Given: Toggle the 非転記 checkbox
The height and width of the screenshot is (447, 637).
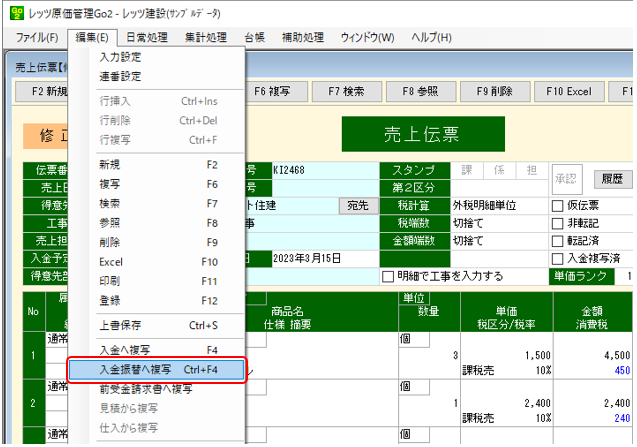Looking at the screenshot, I should point(557,223).
